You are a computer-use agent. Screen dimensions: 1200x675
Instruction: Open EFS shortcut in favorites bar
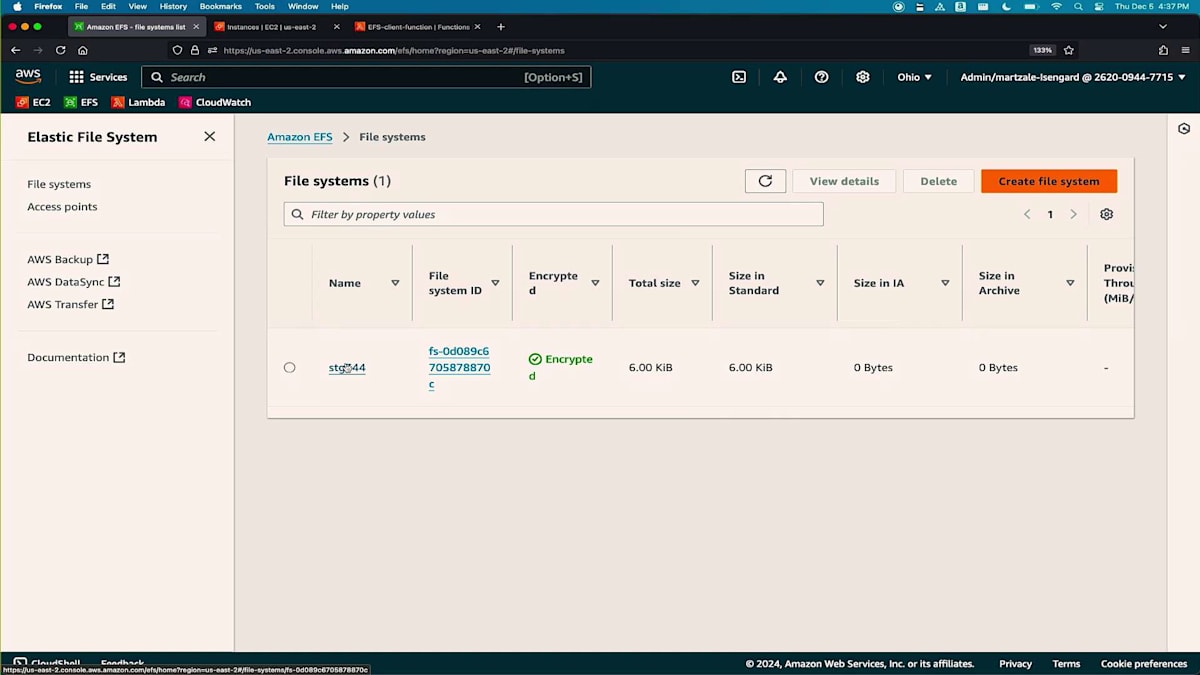(81, 102)
